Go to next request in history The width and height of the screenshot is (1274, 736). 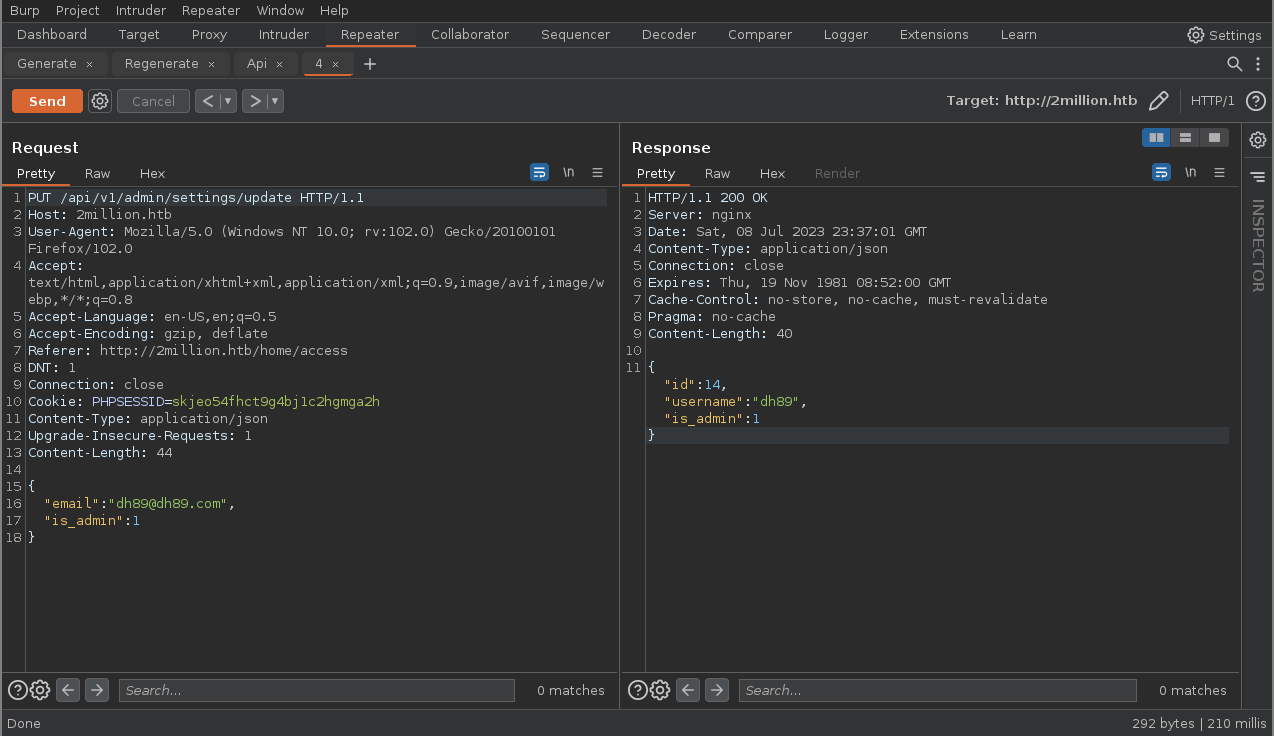click(255, 101)
